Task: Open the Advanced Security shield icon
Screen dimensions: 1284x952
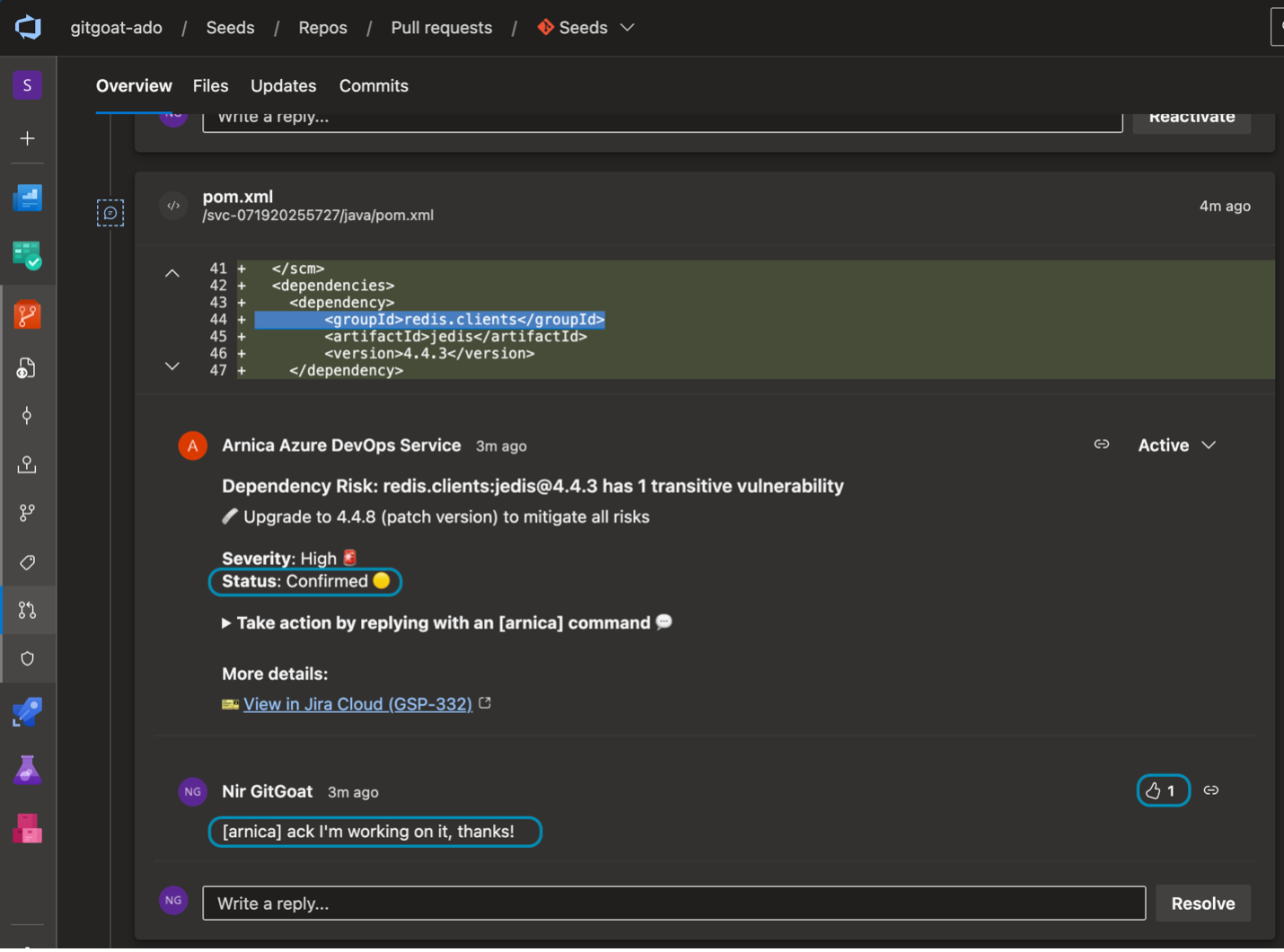Action: point(27,658)
